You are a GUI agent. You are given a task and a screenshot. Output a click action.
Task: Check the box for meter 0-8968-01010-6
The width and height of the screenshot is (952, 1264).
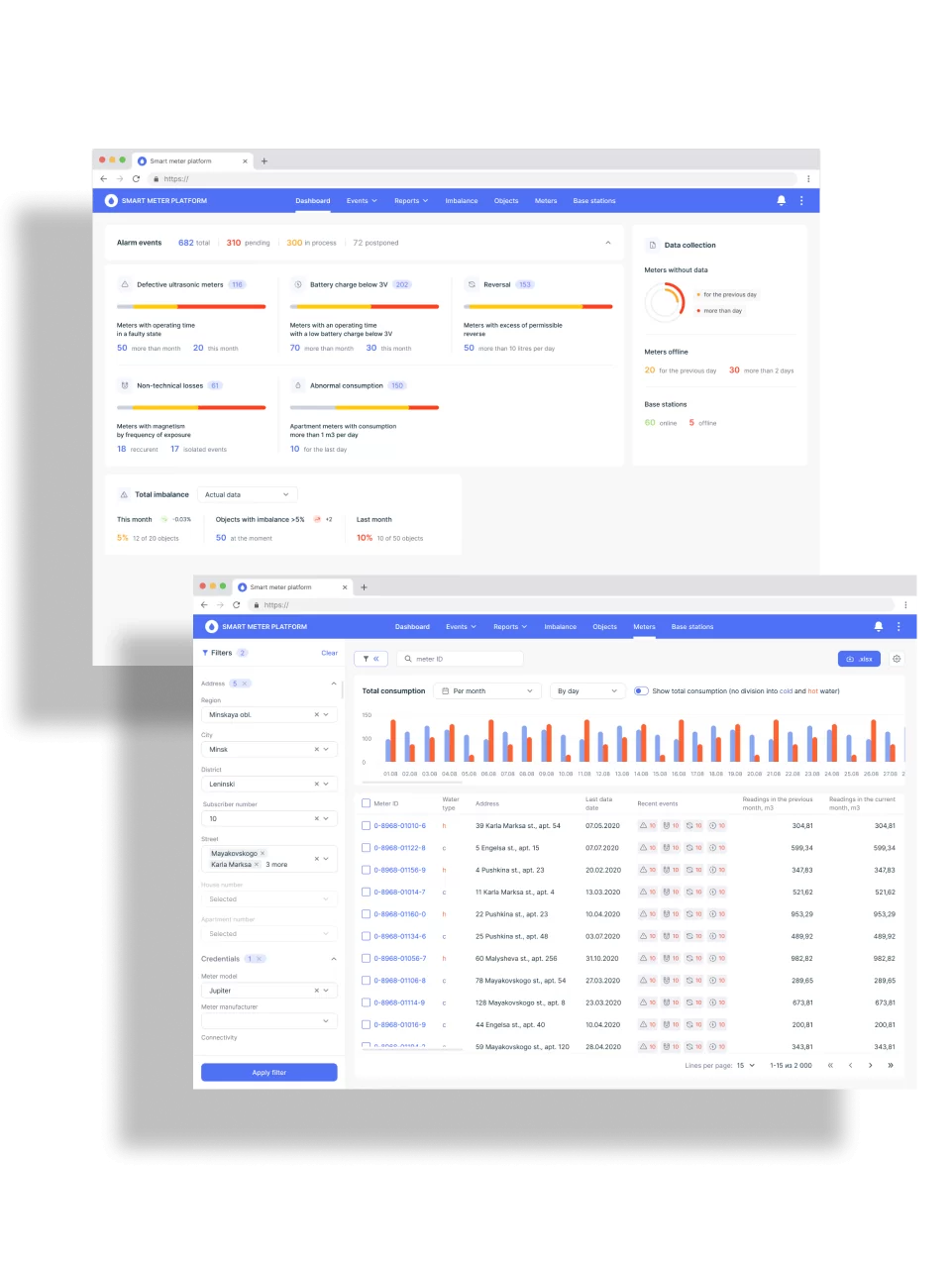(x=367, y=825)
